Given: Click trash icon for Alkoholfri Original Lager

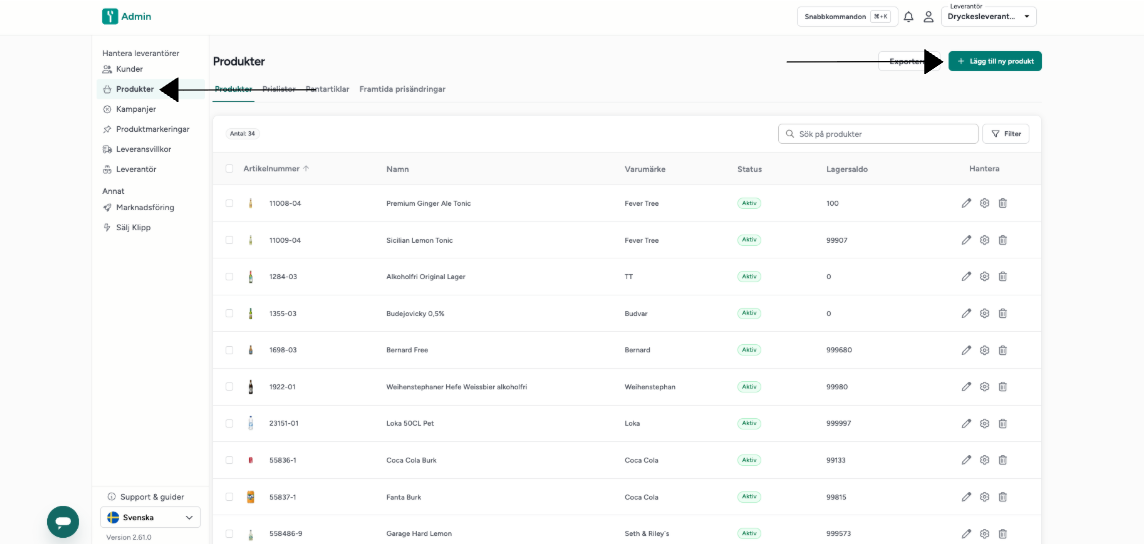Looking at the screenshot, I should tap(1002, 276).
